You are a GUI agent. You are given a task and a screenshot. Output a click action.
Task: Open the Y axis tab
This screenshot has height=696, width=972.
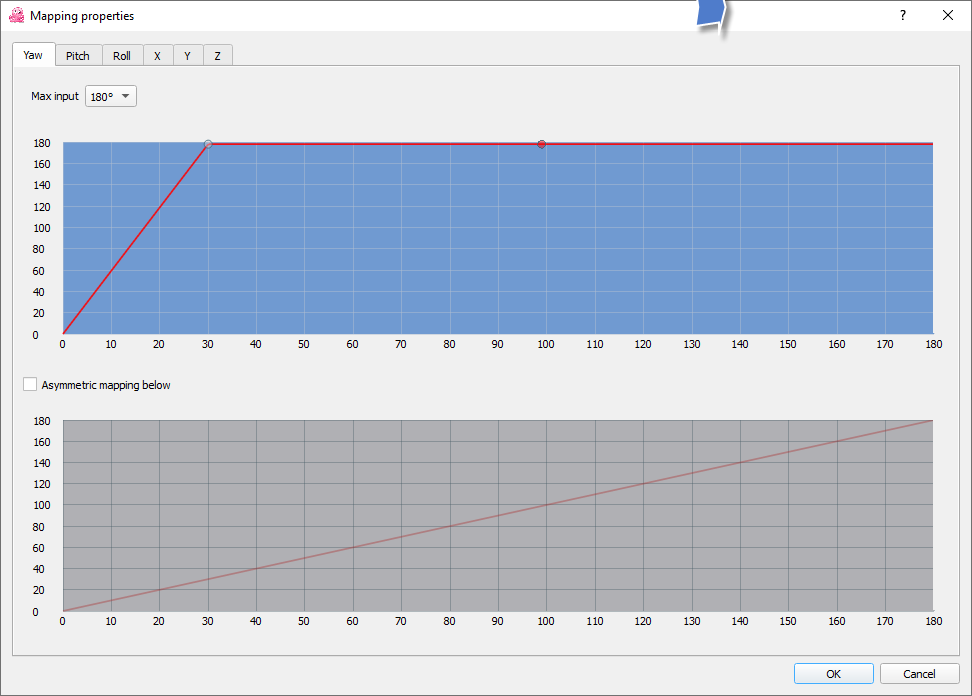[188, 56]
